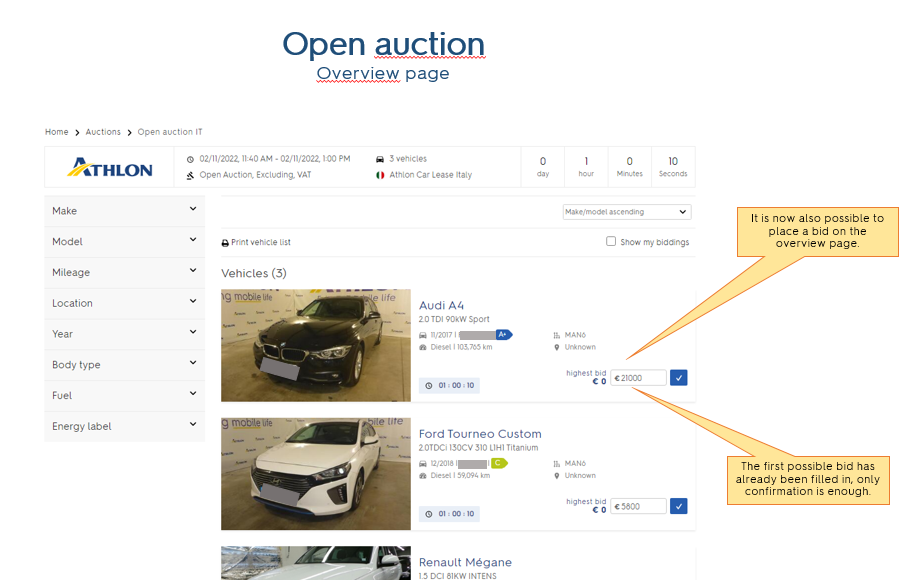917x580 pixels.
Task: Click the Ford Tourneo timer clock icon
Action: [429, 515]
